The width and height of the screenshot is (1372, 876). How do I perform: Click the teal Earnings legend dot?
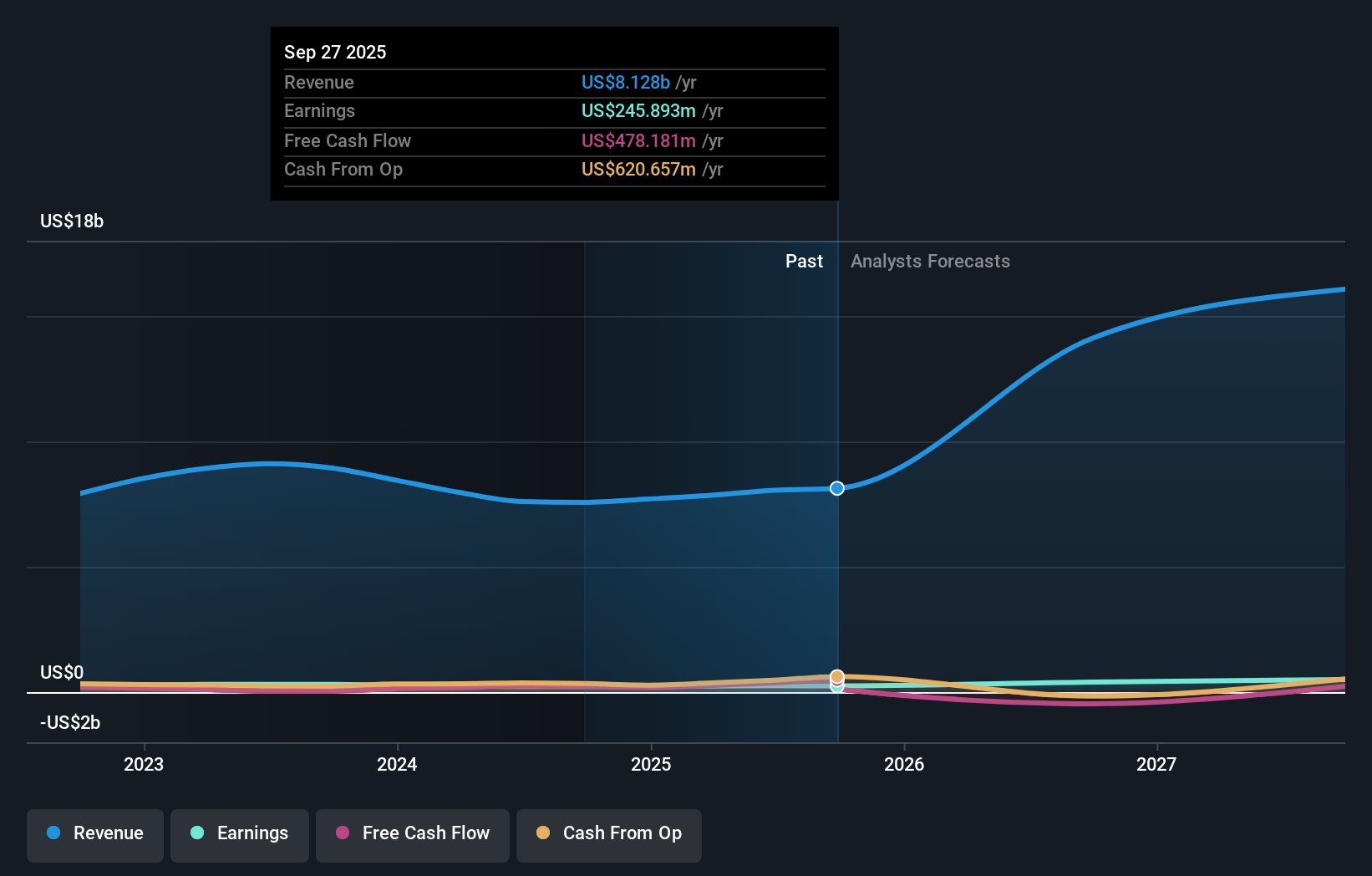(x=196, y=833)
